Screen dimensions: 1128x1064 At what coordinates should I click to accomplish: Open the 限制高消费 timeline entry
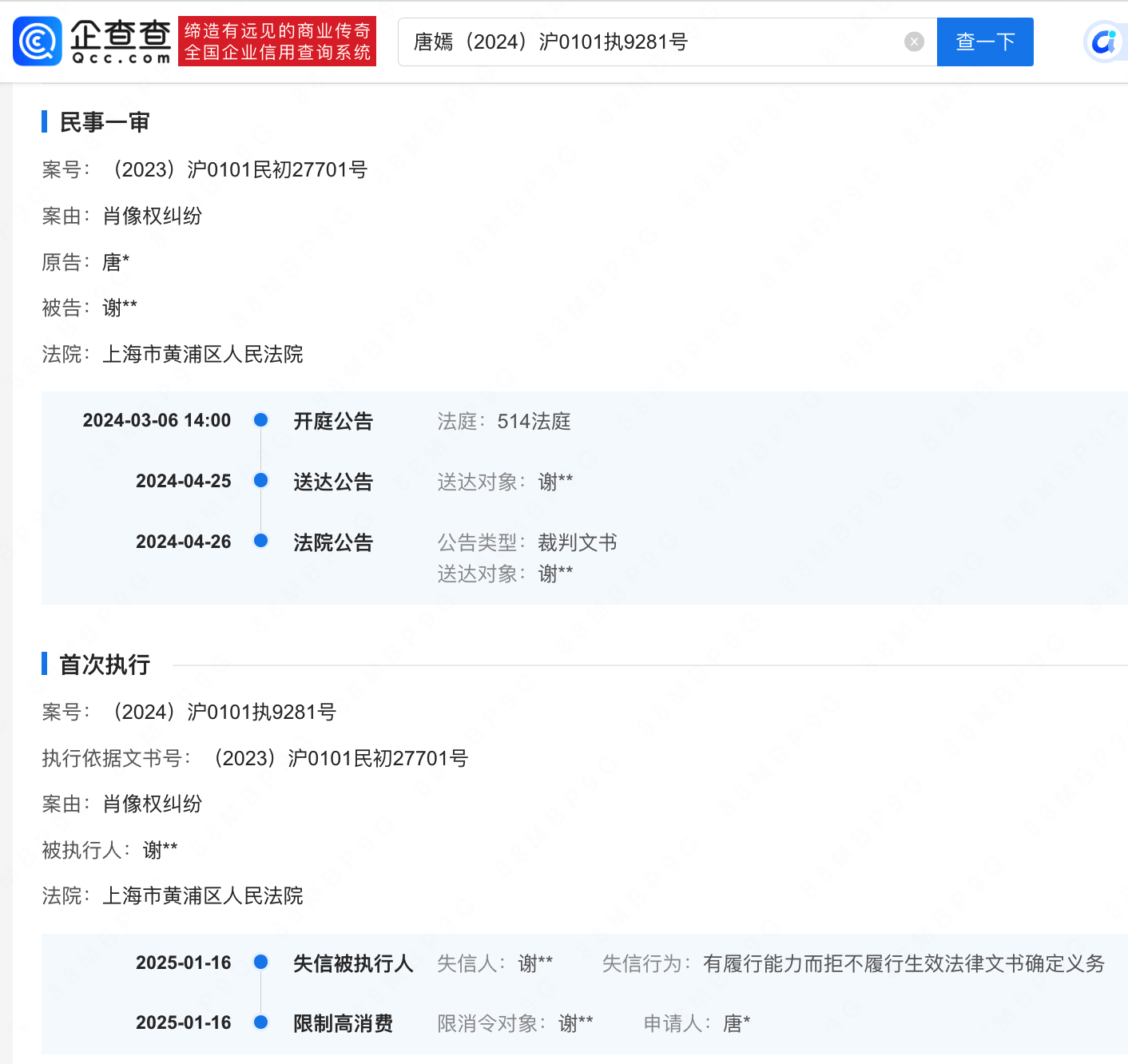pos(344,1023)
